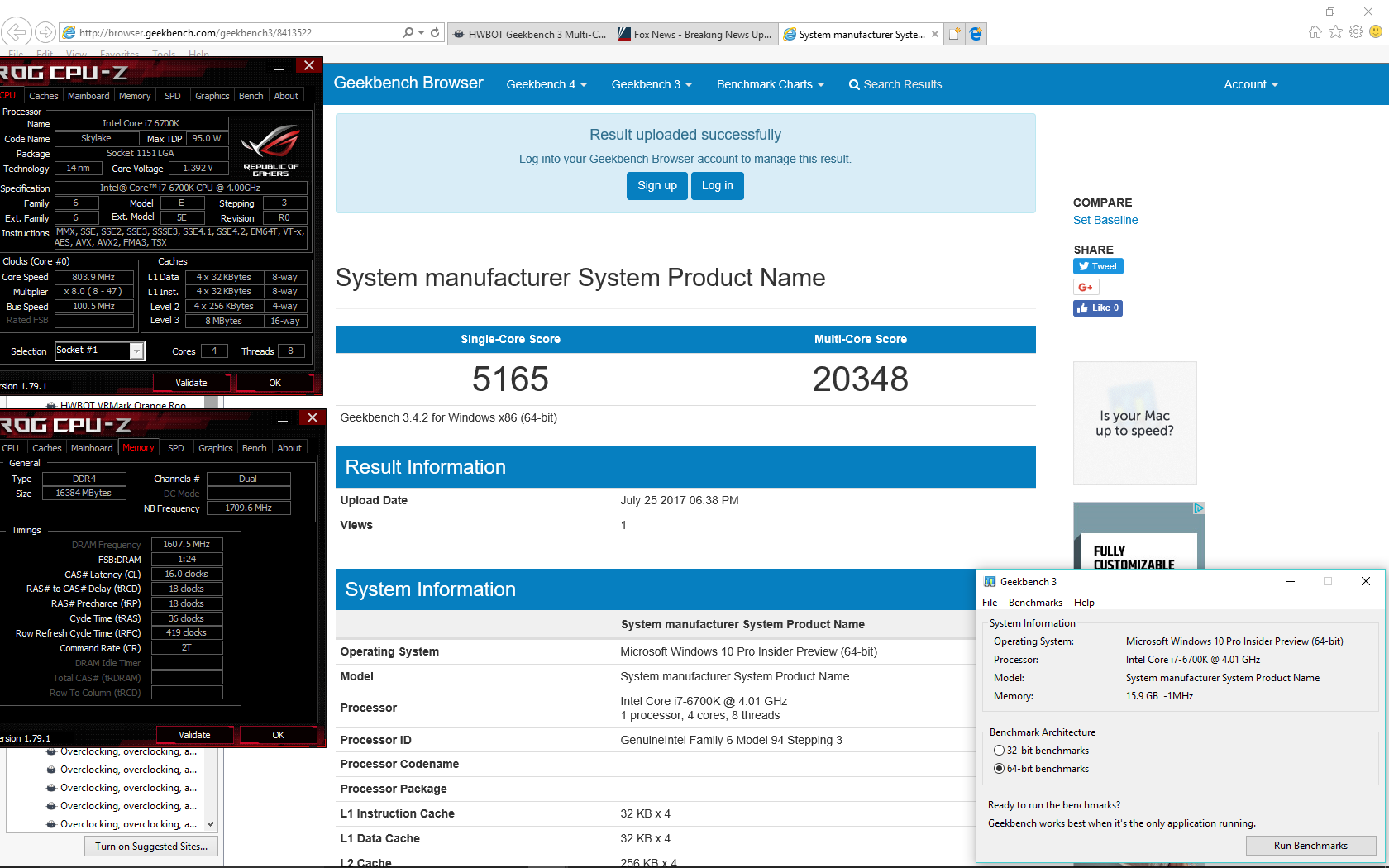
Task: Open the Help menu in Geekbench 3
Action: pos(1084,603)
